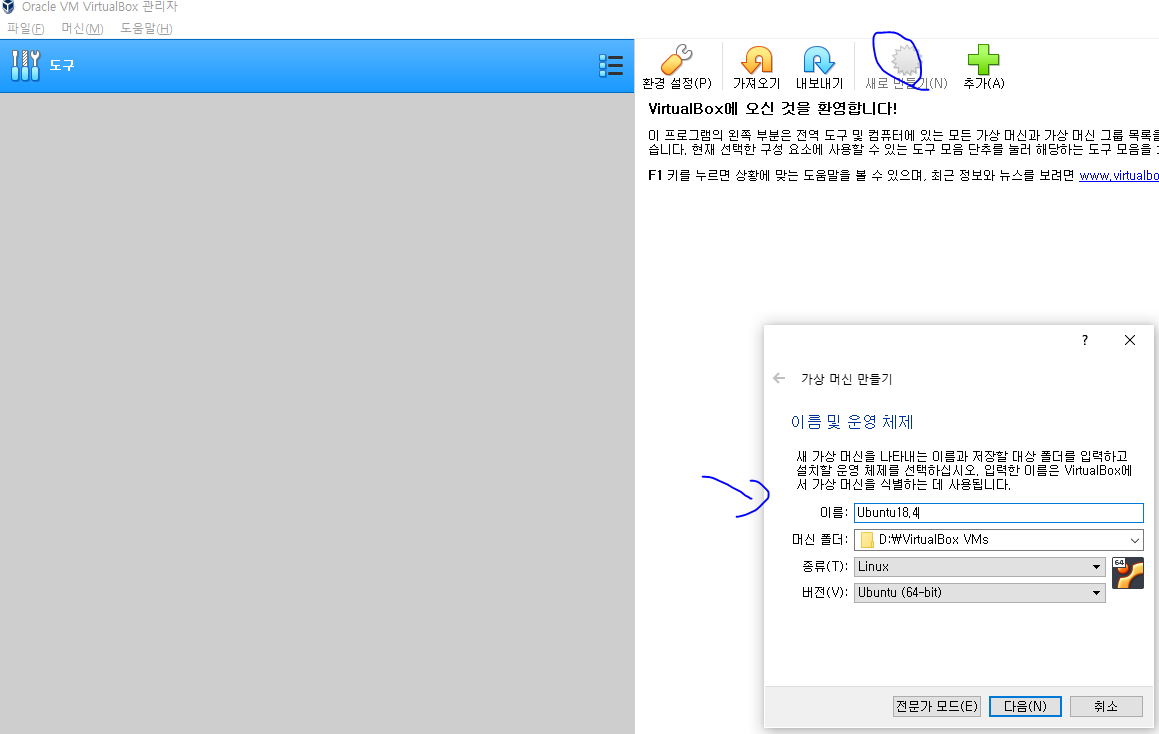
Task: Click the folder icon in the machine folder field
Action: pos(867,540)
